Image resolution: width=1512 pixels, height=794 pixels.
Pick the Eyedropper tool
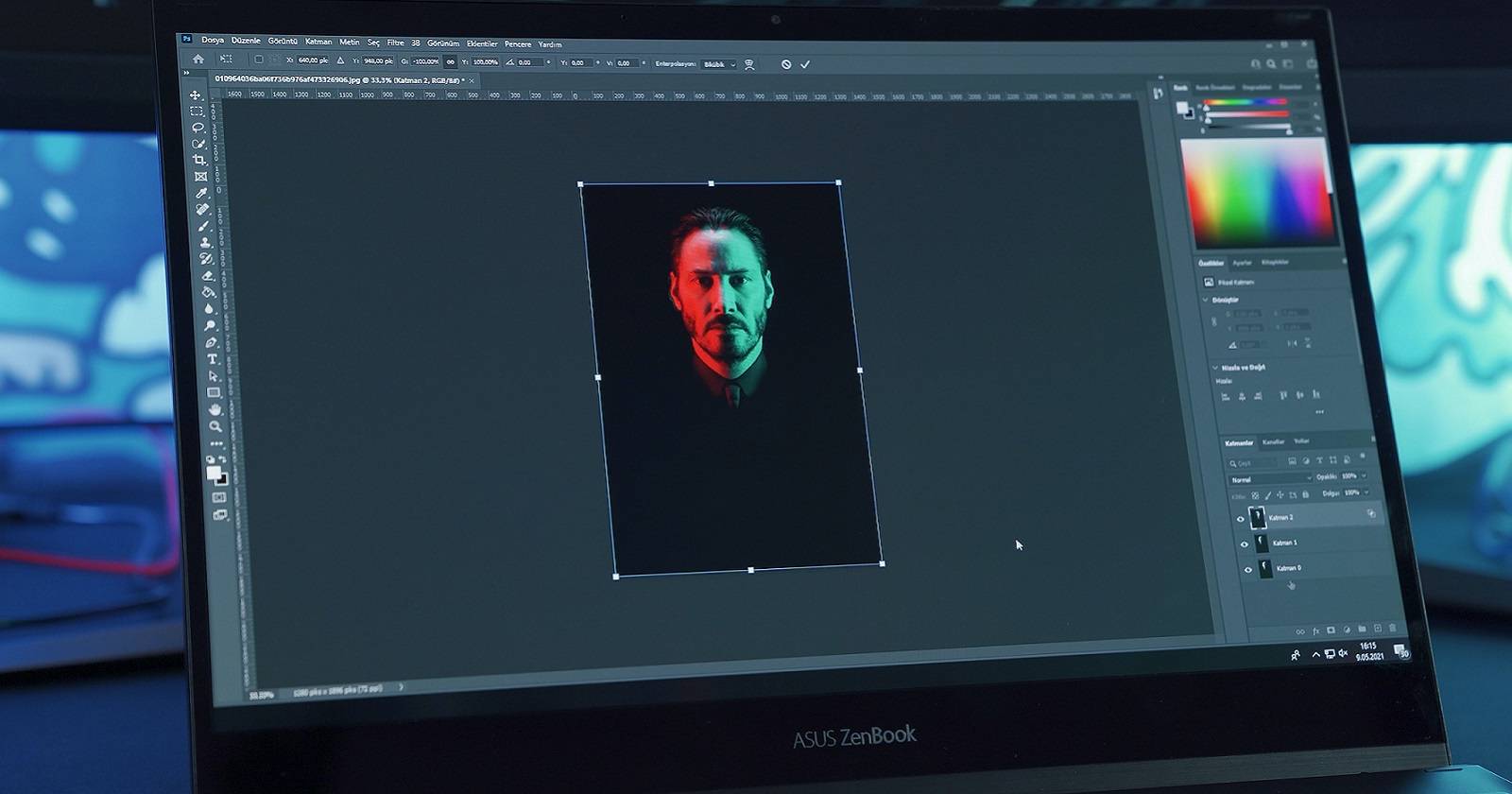coord(201,193)
